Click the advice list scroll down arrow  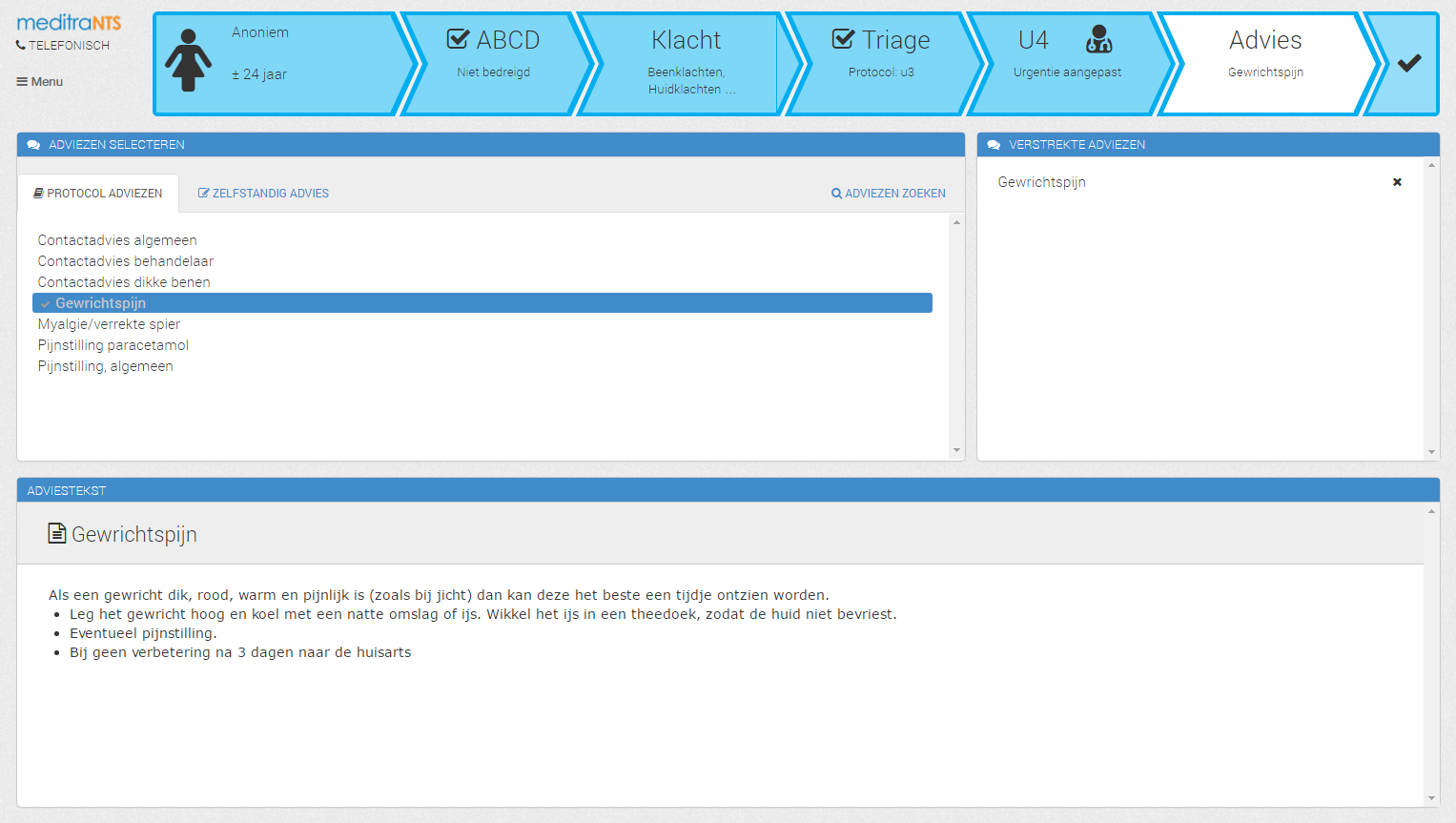point(956,450)
